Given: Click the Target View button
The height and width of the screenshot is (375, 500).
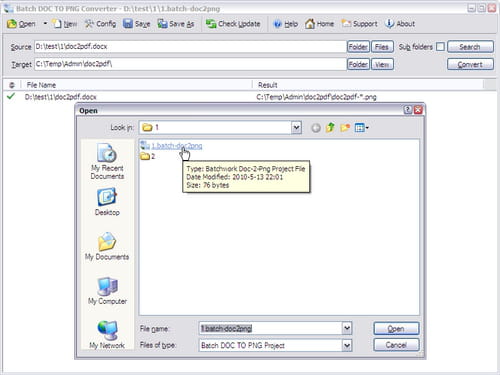Looking at the screenshot, I should point(382,64).
